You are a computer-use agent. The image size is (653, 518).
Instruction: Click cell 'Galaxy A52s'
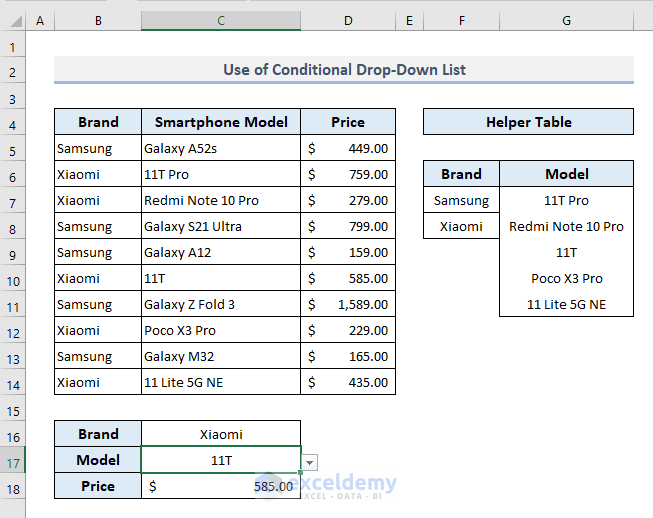click(x=221, y=148)
